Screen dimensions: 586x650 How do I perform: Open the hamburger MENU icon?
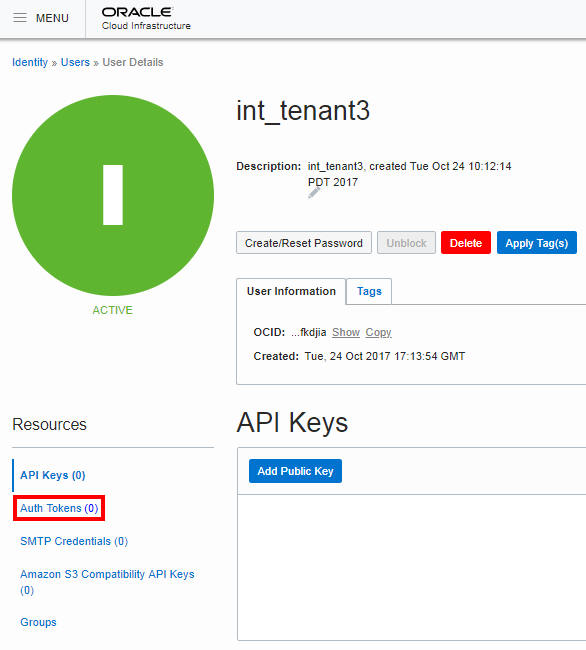tap(19, 18)
